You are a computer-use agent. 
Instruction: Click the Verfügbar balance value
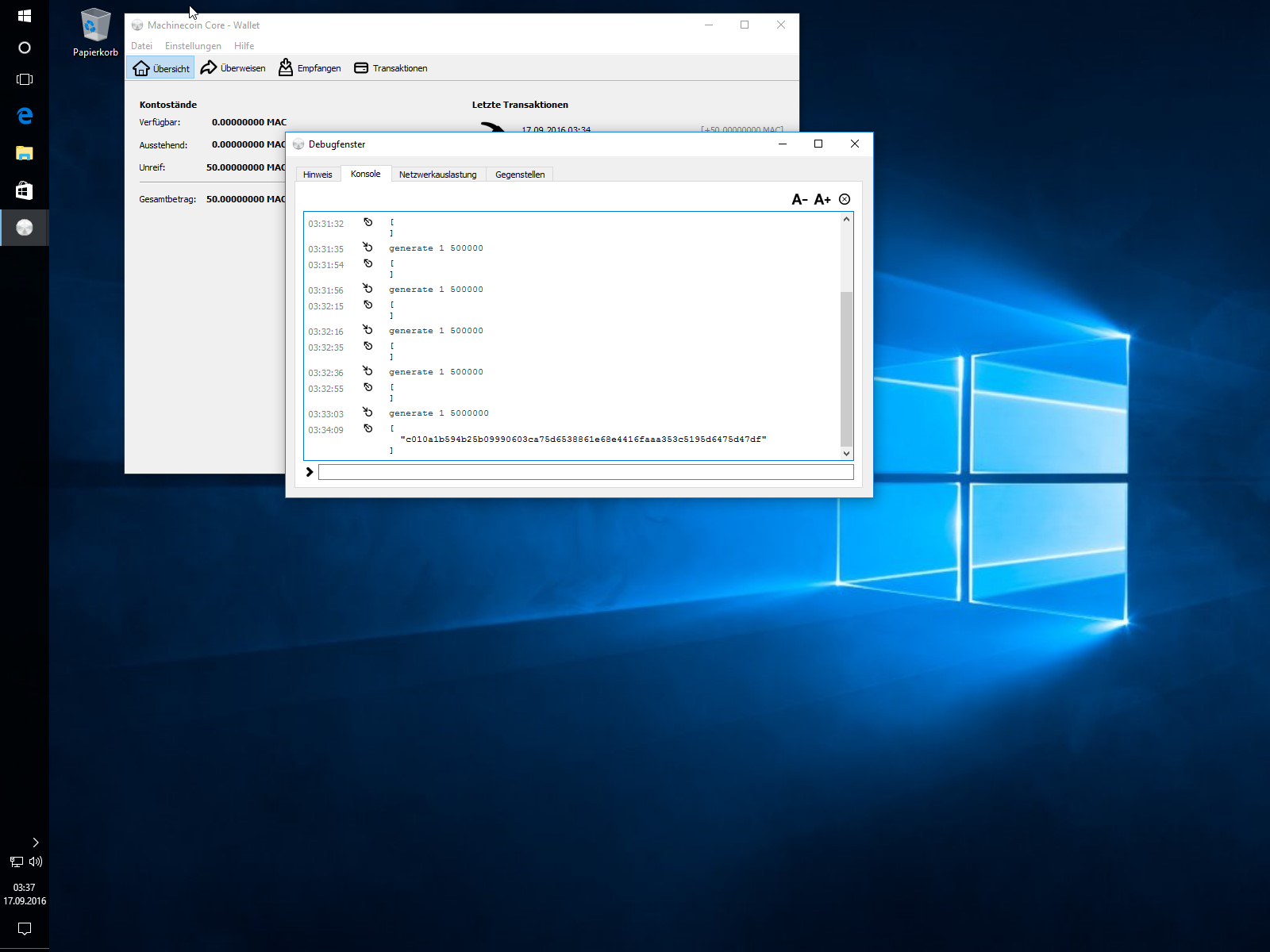point(249,122)
